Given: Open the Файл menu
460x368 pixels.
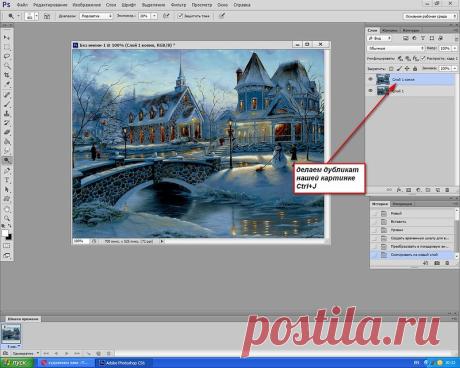Looking at the screenshot, I should 22,5.
